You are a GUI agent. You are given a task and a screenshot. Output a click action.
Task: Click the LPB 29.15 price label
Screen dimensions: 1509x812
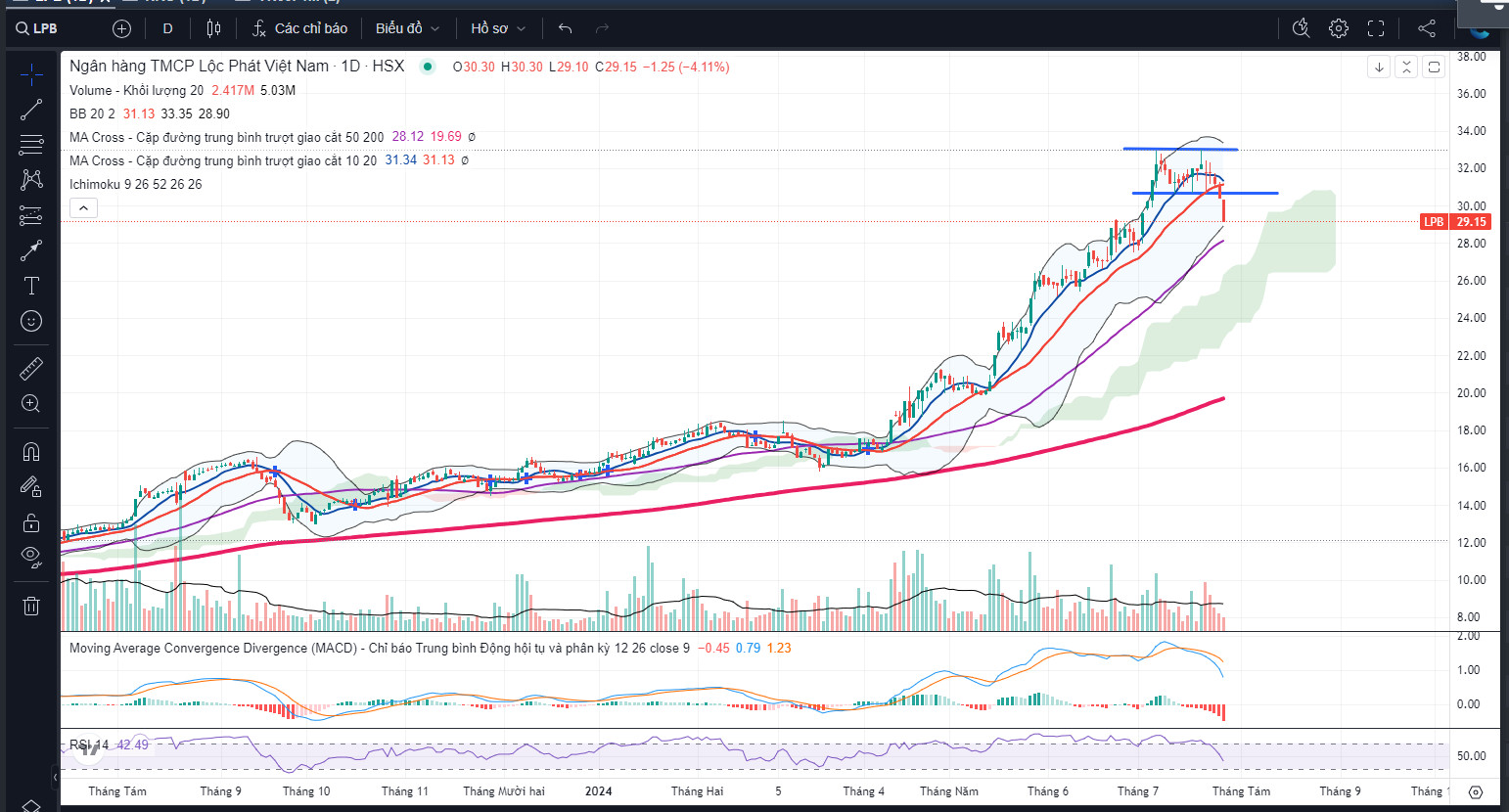coord(1455,222)
